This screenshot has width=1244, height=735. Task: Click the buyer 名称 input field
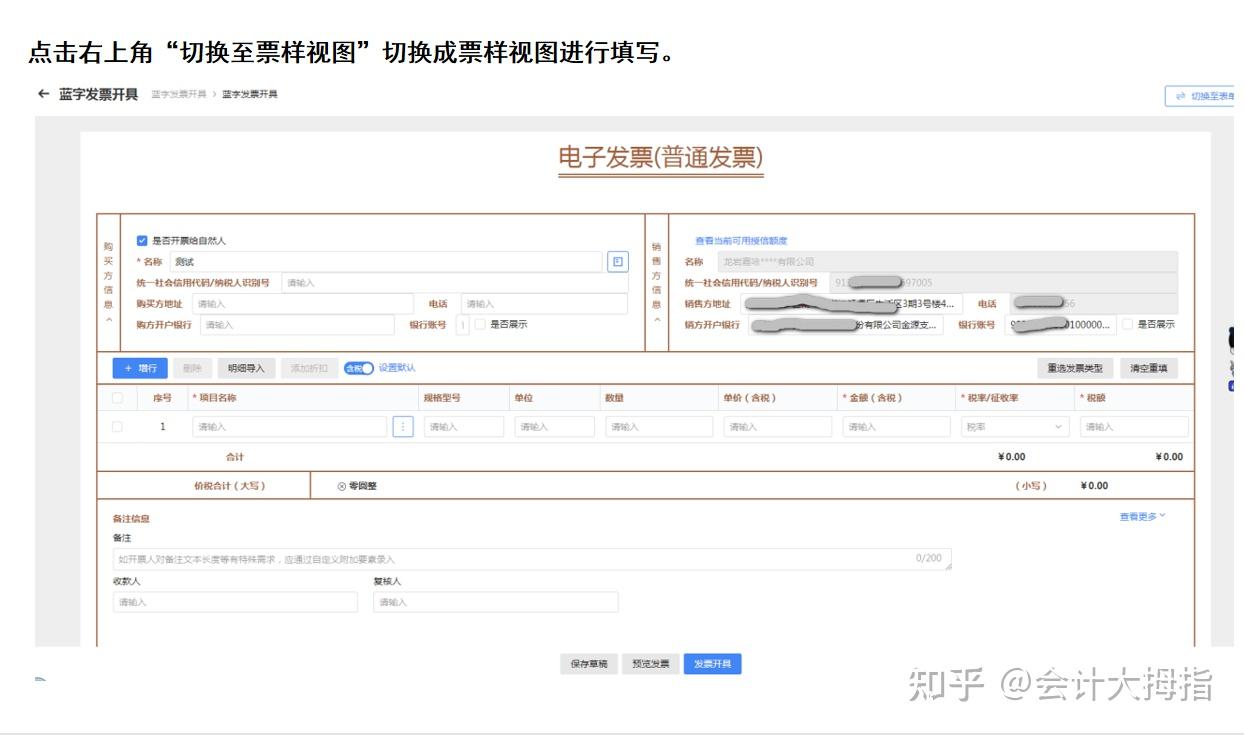click(x=386, y=262)
